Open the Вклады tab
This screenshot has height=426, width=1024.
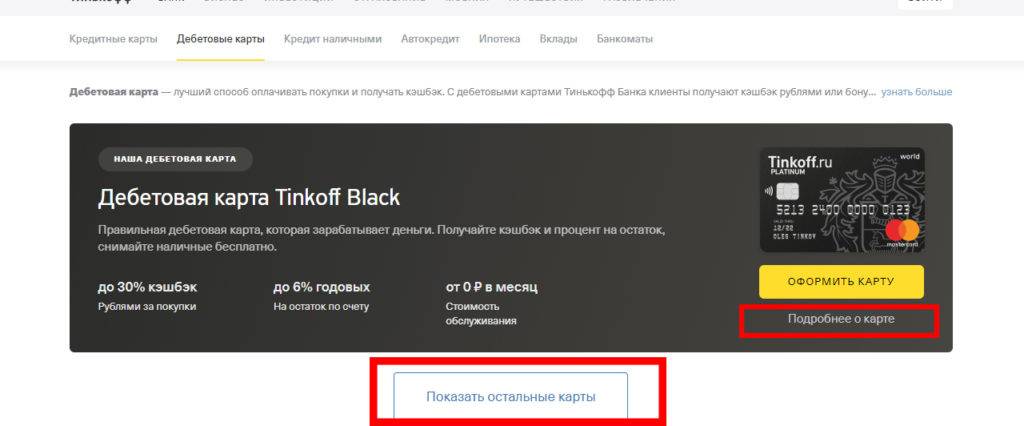coord(558,39)
